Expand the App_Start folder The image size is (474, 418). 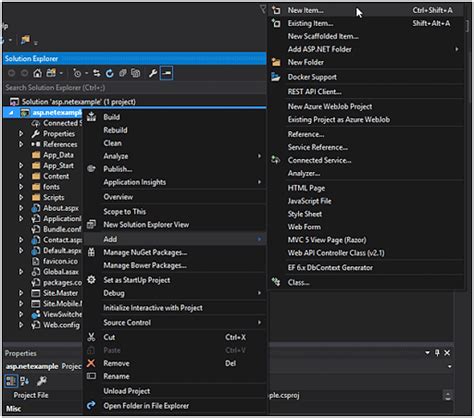tap(21, 165)
